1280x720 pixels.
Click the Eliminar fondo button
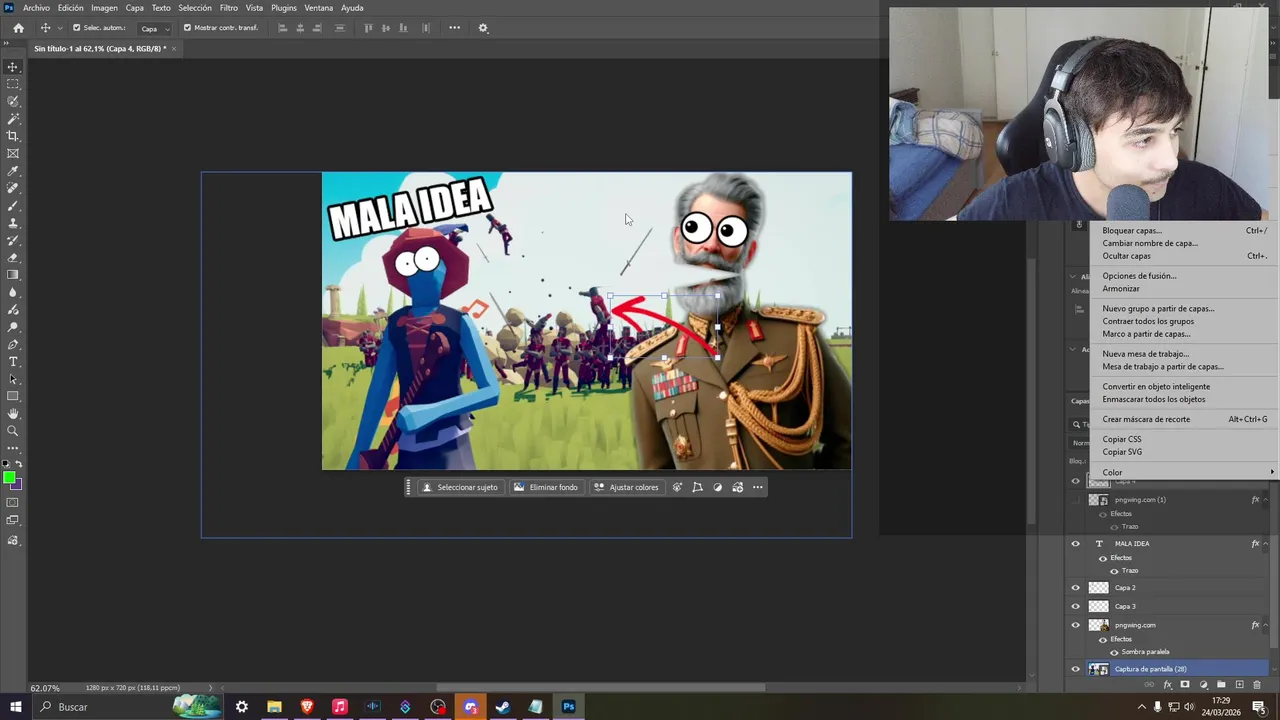[x=546, y=487]
